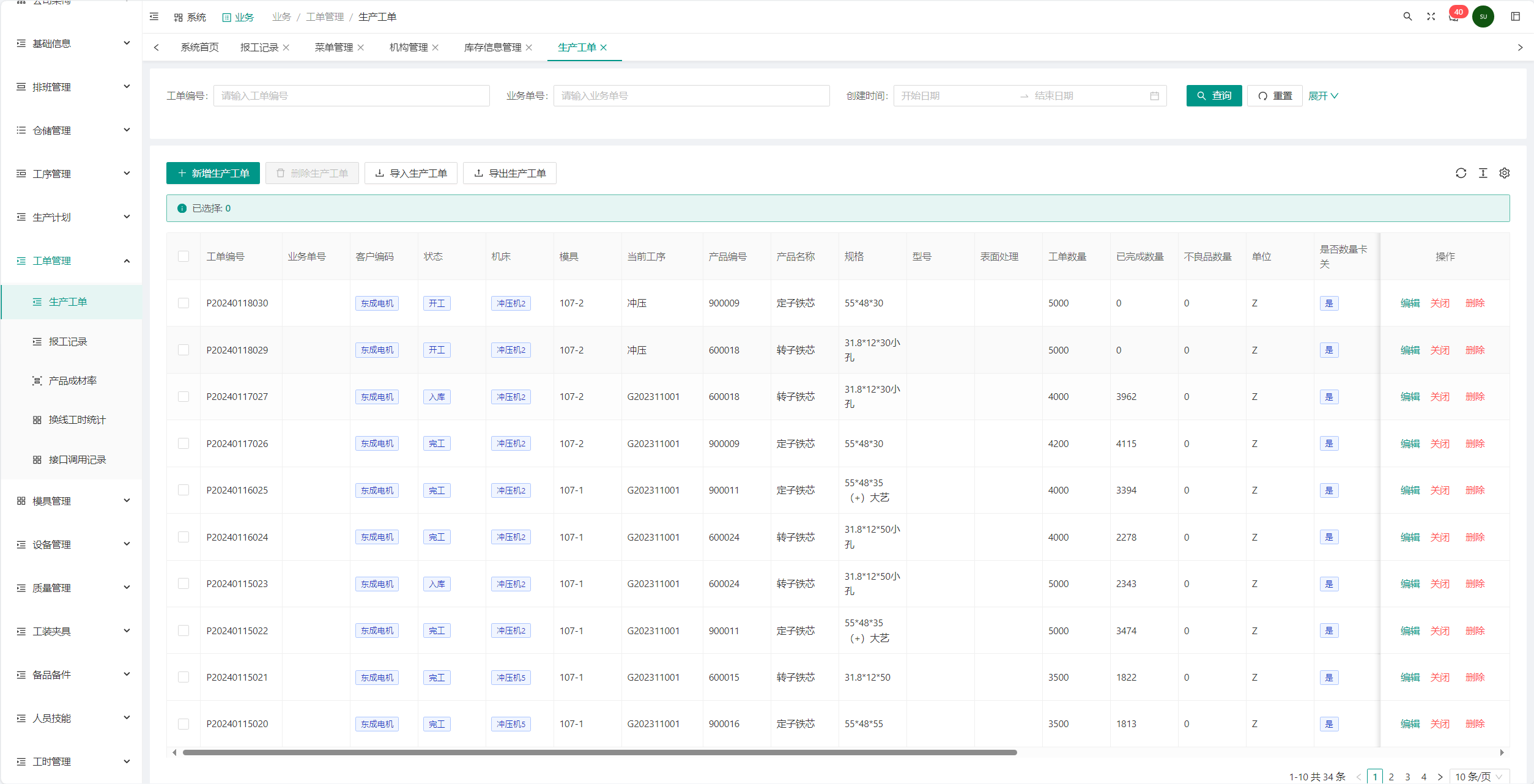Close the 报工记录 tab
Screen dimensions: 1534x784
286,48
